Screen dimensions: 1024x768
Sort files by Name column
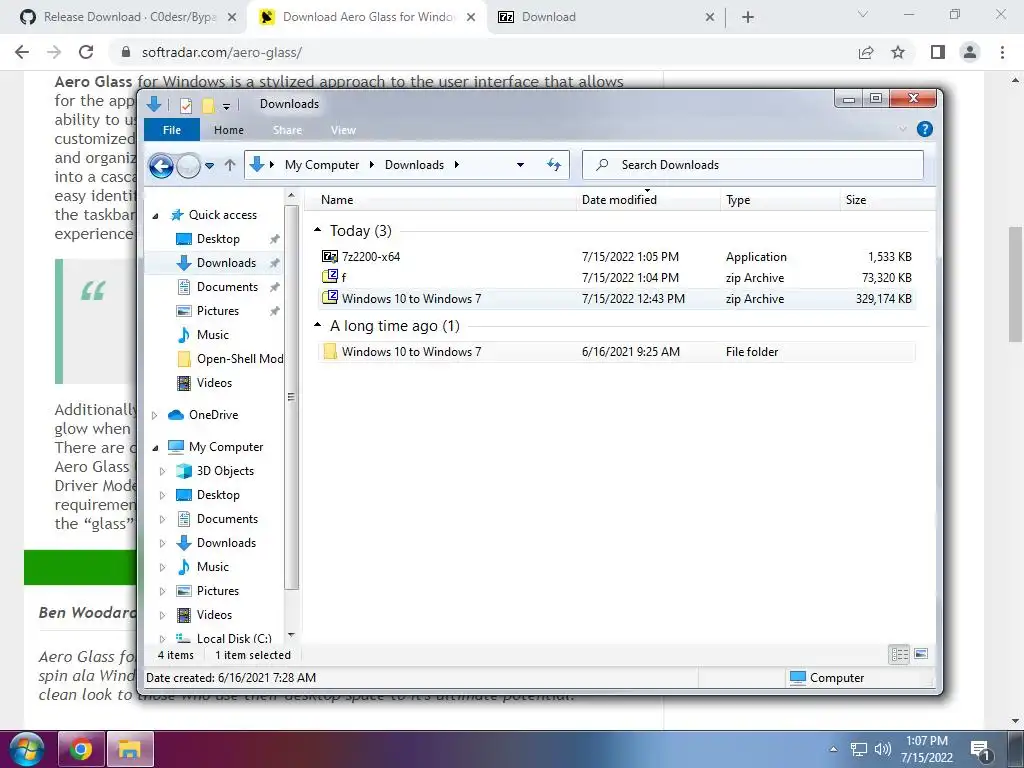tap(441, 200)
